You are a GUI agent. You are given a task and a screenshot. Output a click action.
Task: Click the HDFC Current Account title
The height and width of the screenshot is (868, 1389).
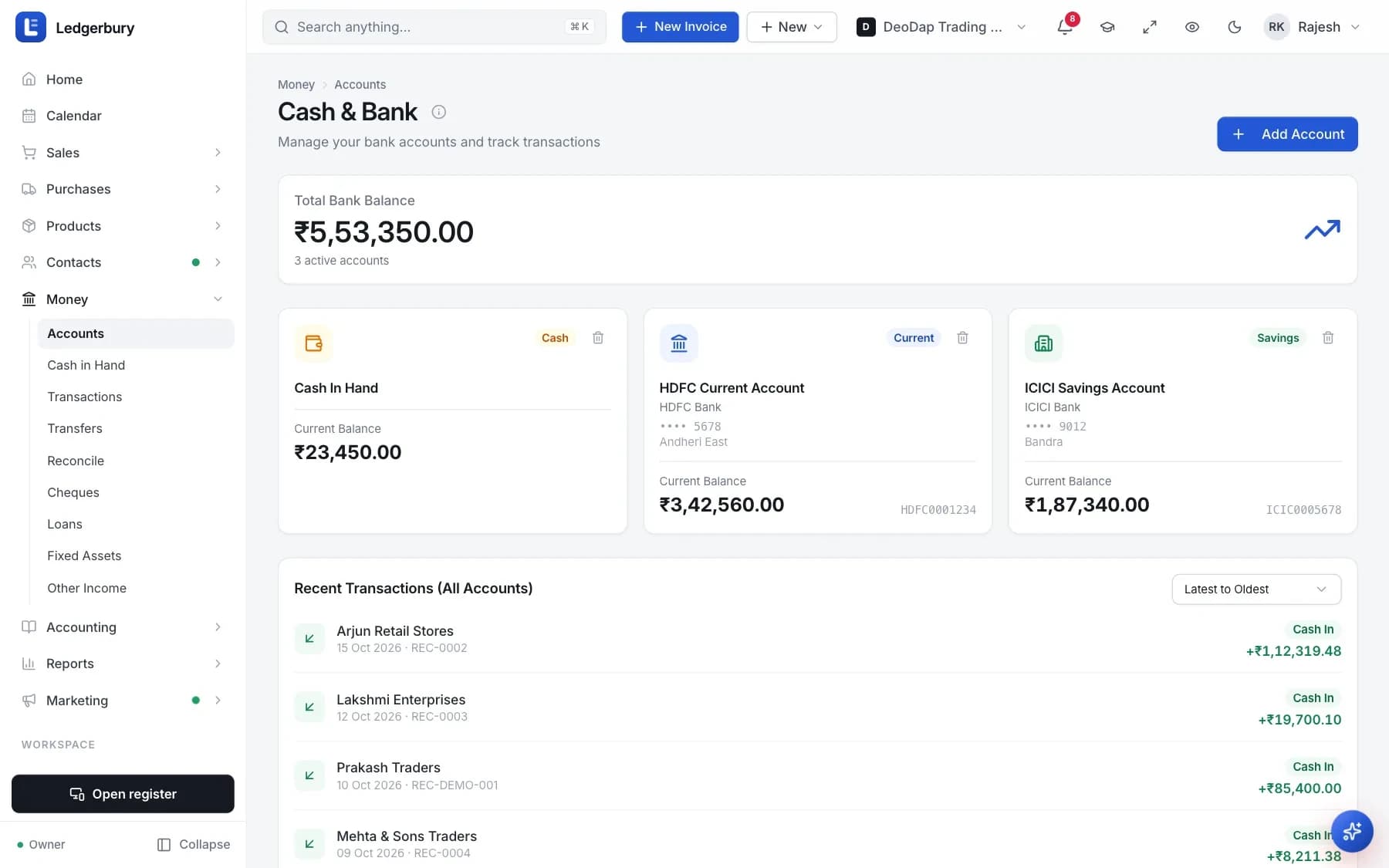point(732,388)
